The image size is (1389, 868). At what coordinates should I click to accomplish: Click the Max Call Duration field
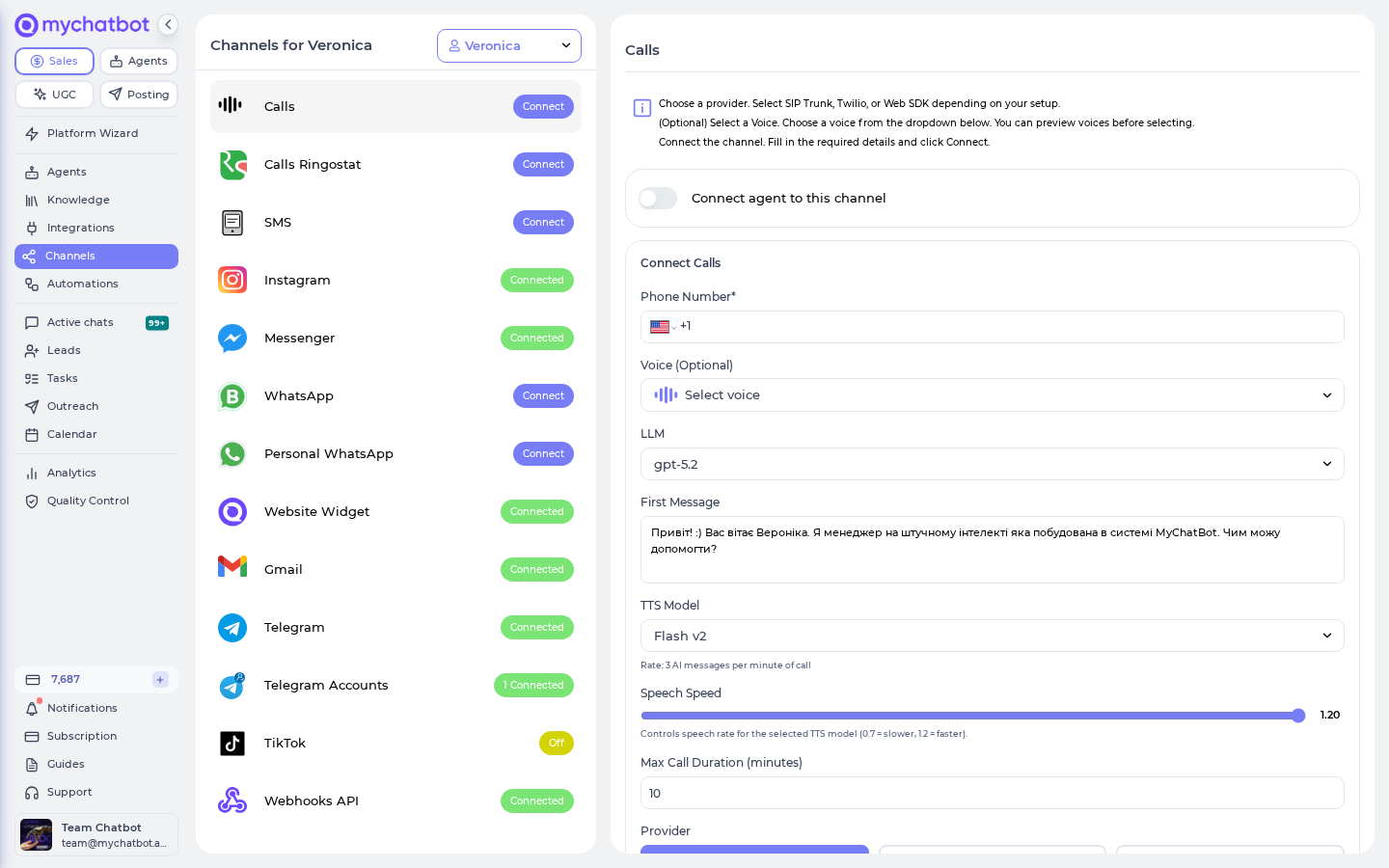(993, 793)
